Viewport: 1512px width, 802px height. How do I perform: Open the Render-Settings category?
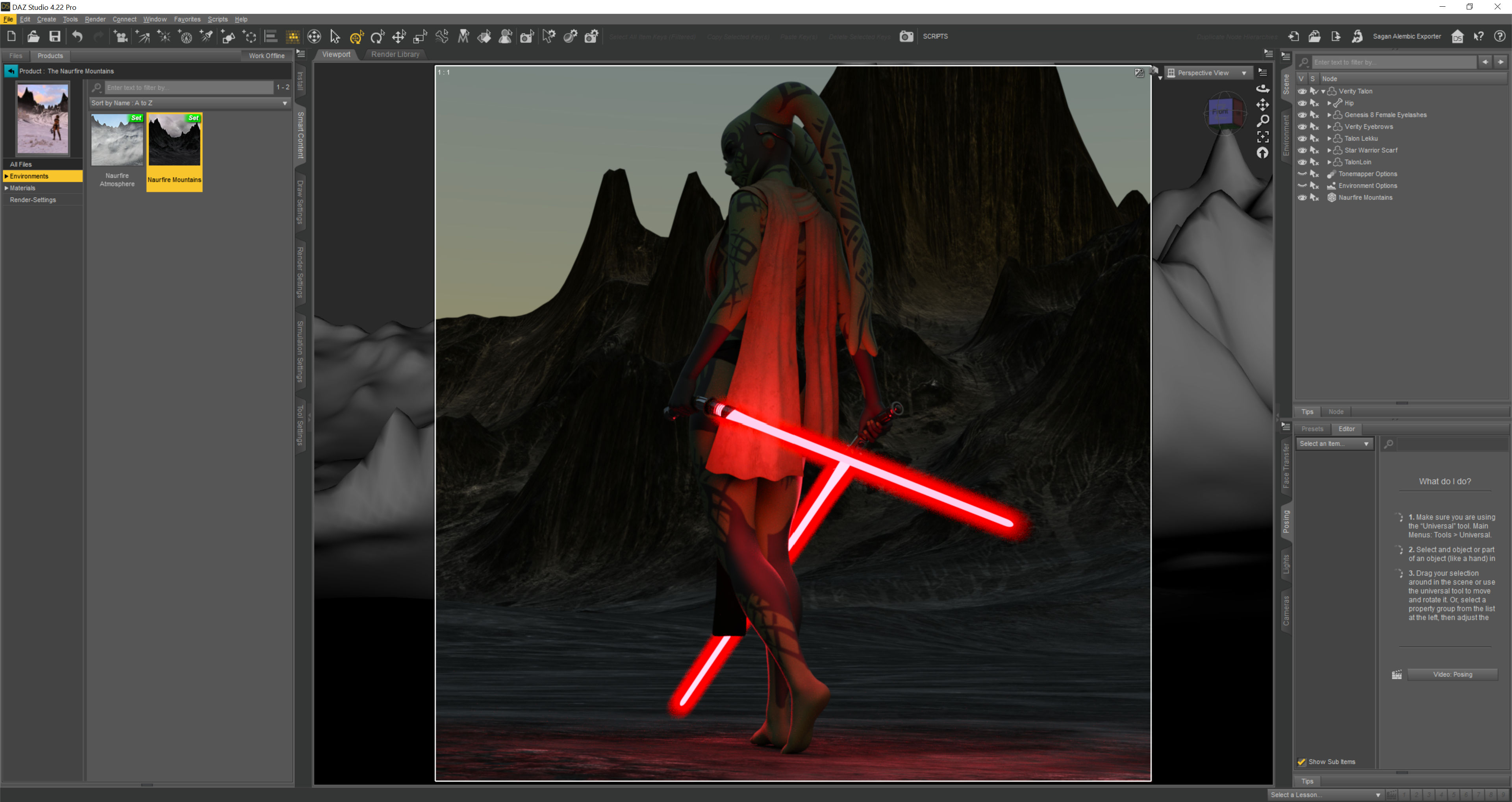pos(43,200)
